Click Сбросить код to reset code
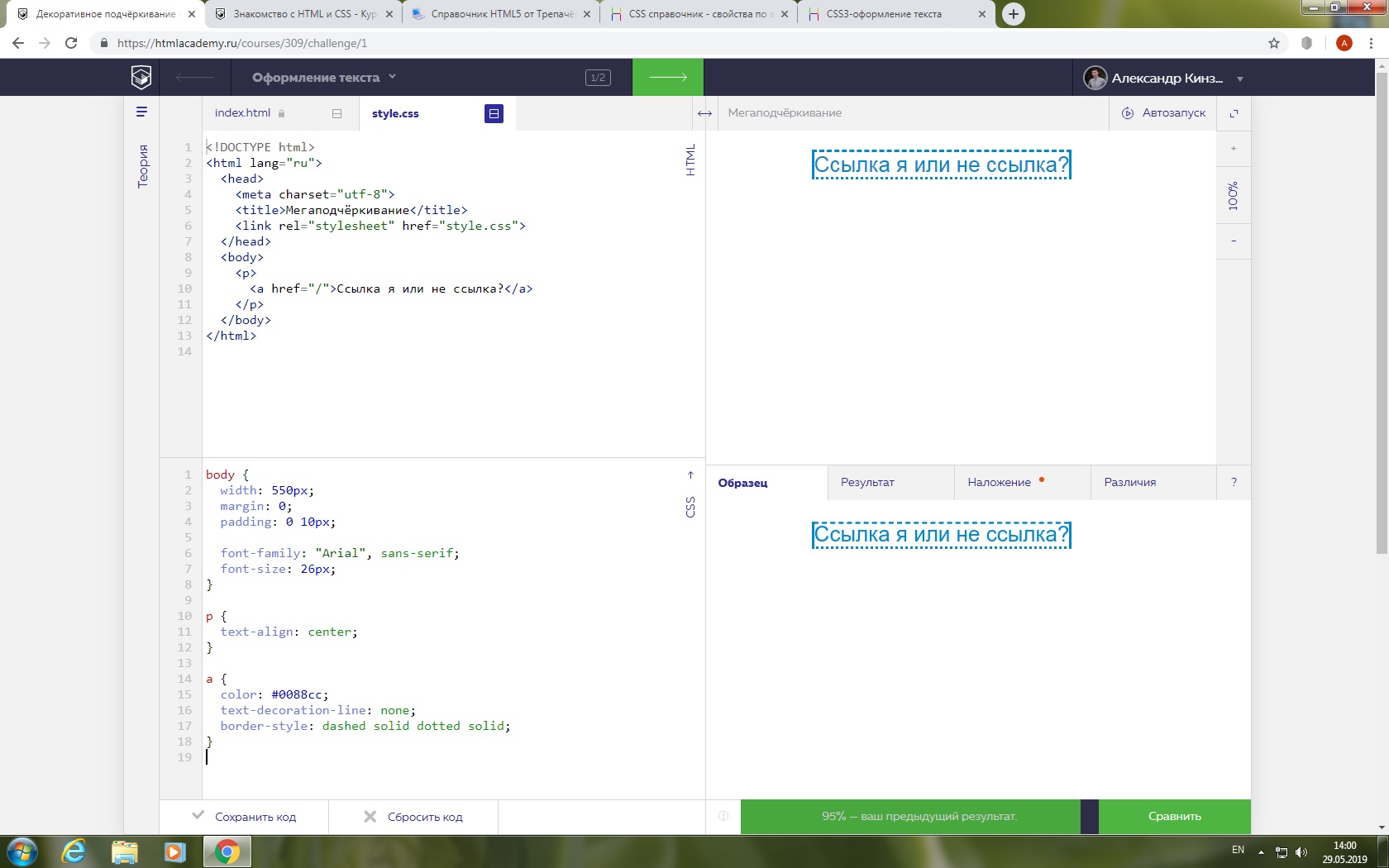The width and height of the screenshot is (1389, 868). [413, 817]
